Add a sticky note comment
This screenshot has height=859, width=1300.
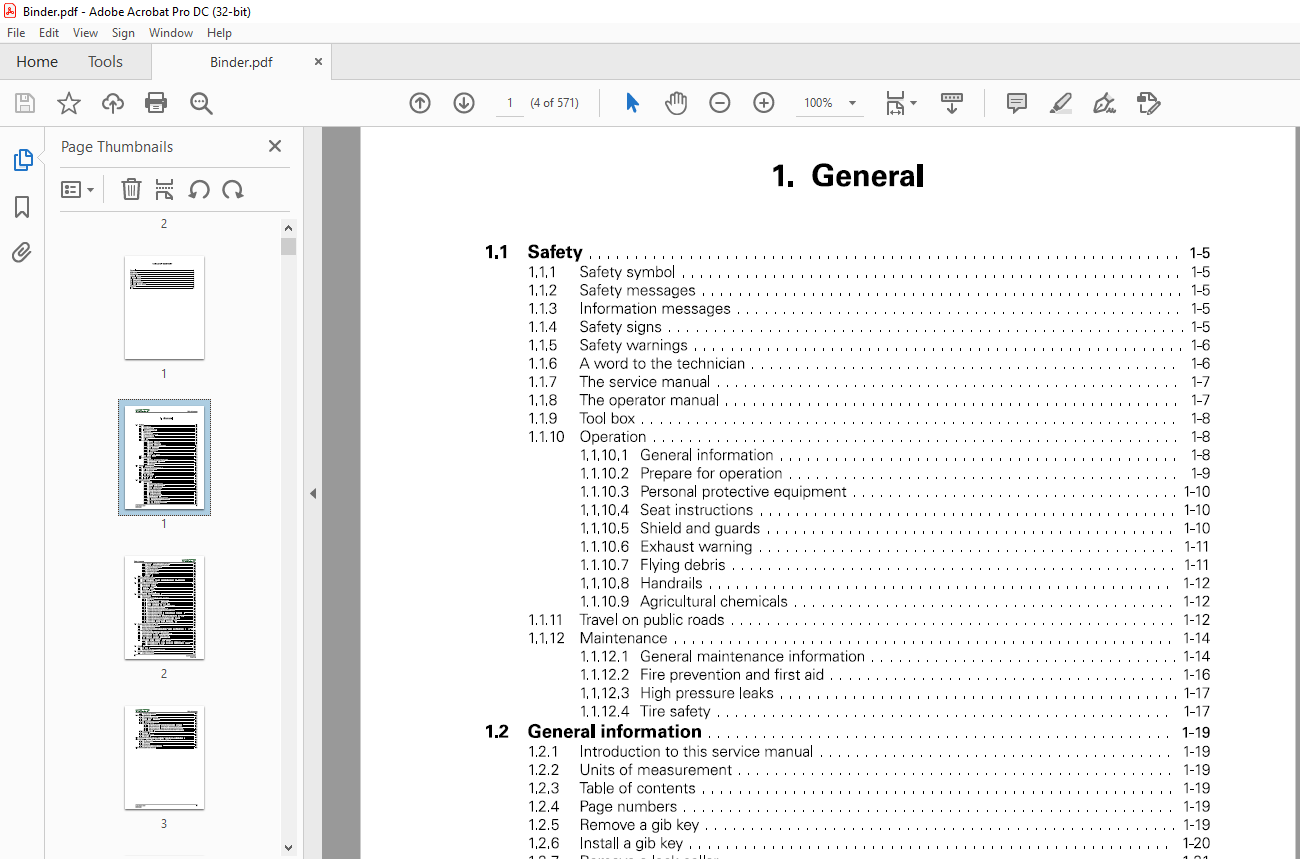point(1017,103)
